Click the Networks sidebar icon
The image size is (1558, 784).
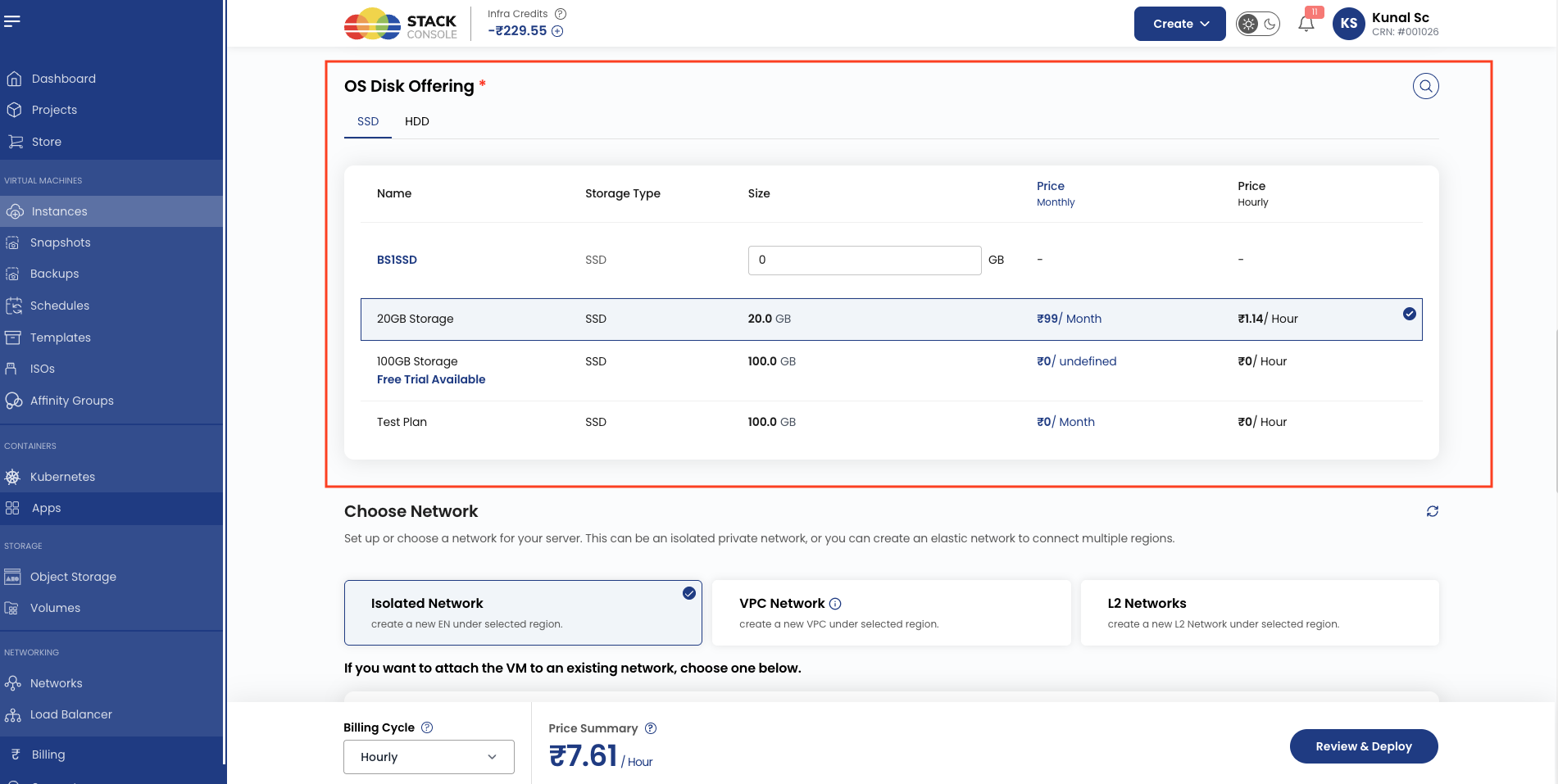(12, 683)
